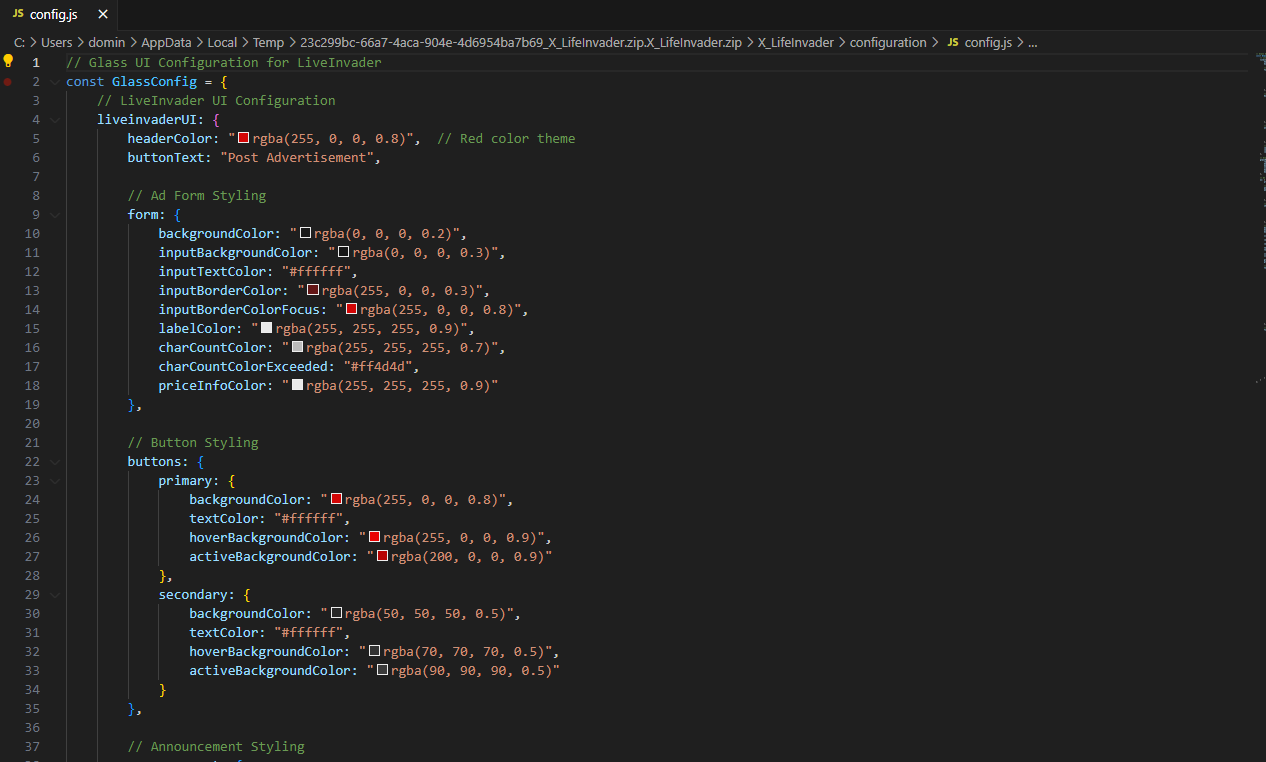Screen dimensions: 1266x762
Task: Open the C: breadcrumb segment
Action: click(19, 42)
